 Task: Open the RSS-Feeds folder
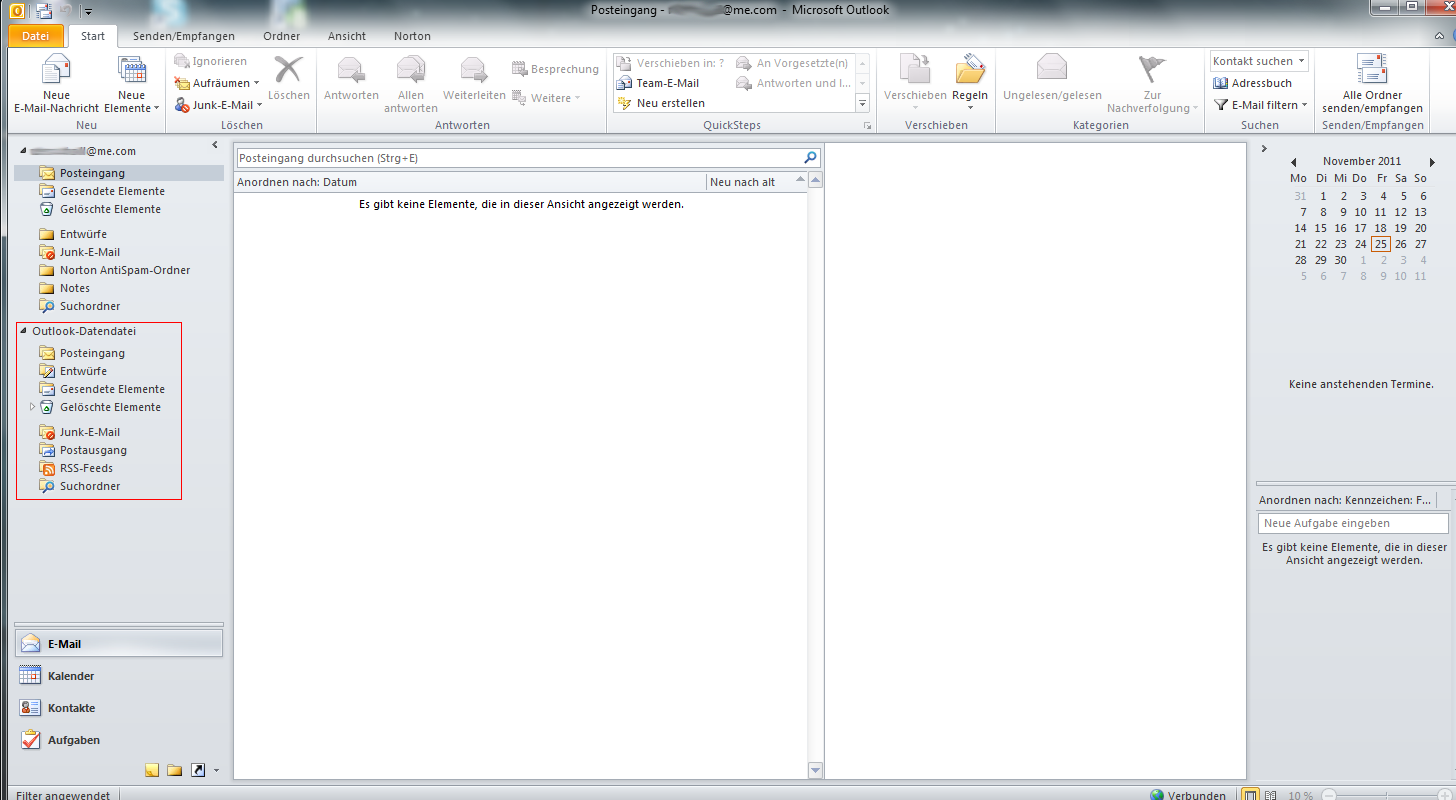pyautogui.click(x=86, y=468)
